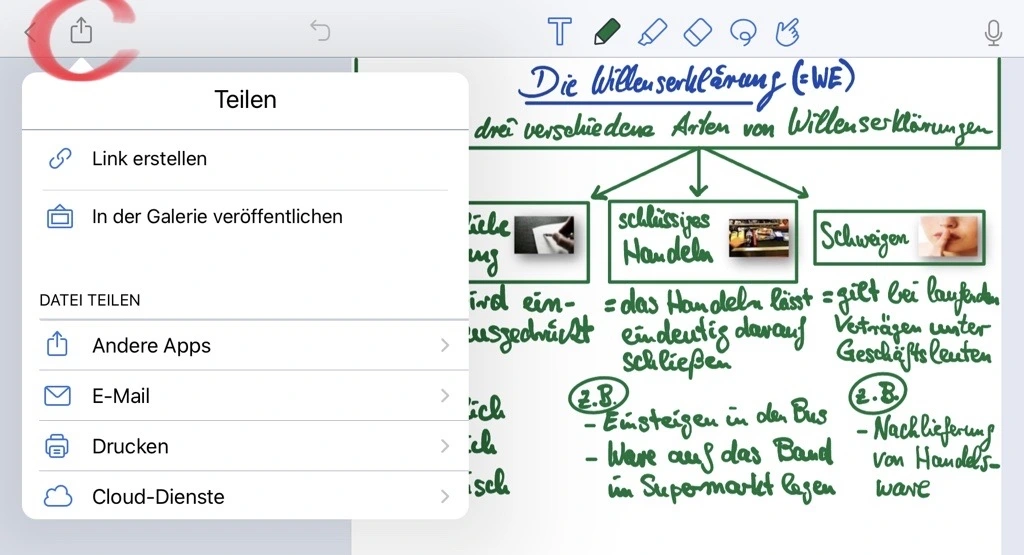
Task: Open Cloud-Dienste sharing option
Action: (158, 497)
